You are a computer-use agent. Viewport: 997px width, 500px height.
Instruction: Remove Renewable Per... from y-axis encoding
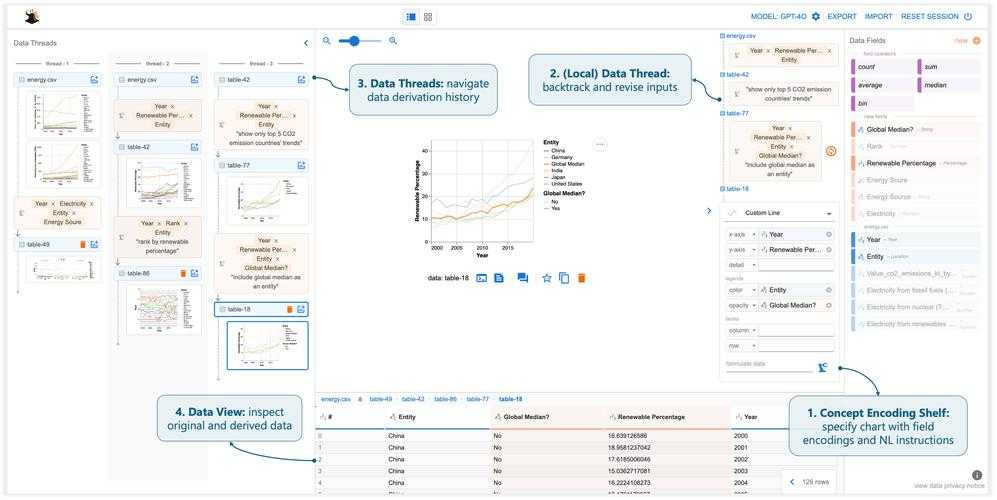tap(829, 250)
